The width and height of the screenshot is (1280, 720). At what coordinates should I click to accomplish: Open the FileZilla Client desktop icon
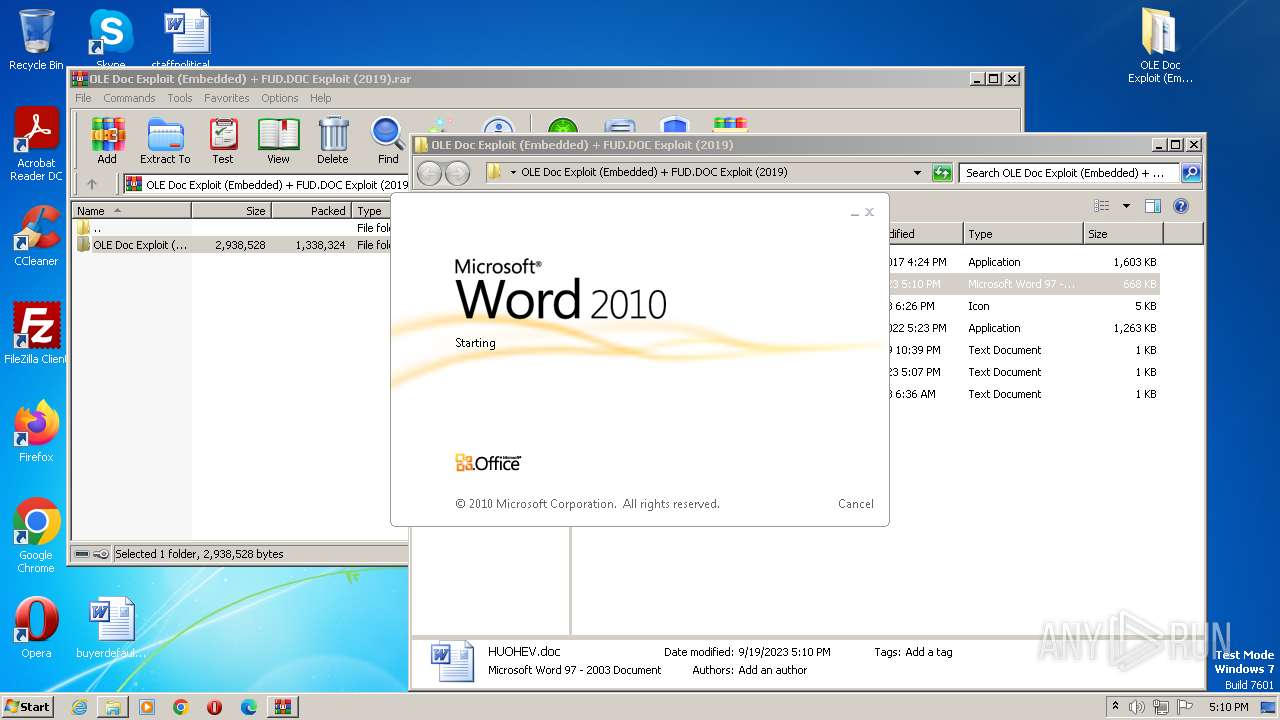tap(36, 334)
